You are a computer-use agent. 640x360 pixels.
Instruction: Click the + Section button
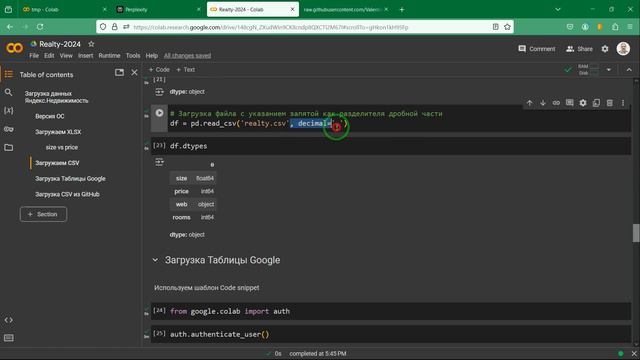click(x=43, y=214)
